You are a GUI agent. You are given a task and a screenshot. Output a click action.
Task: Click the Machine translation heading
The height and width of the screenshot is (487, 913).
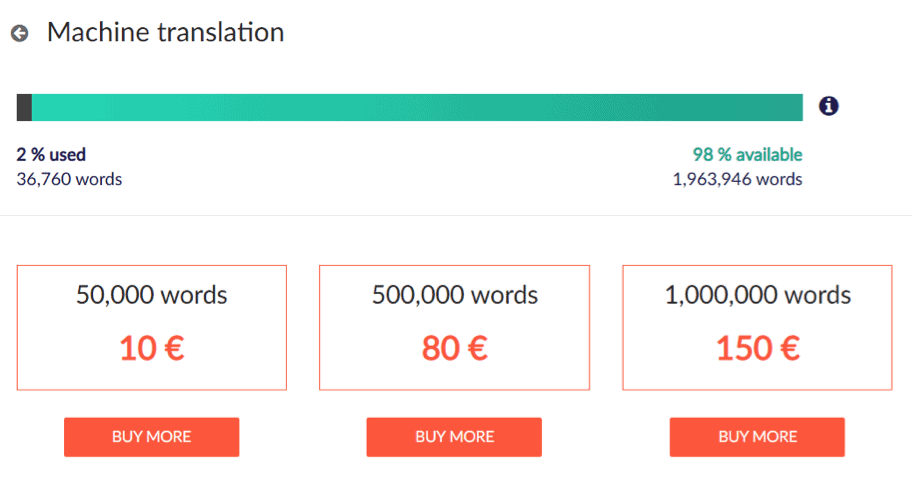[x=165, y=32]
